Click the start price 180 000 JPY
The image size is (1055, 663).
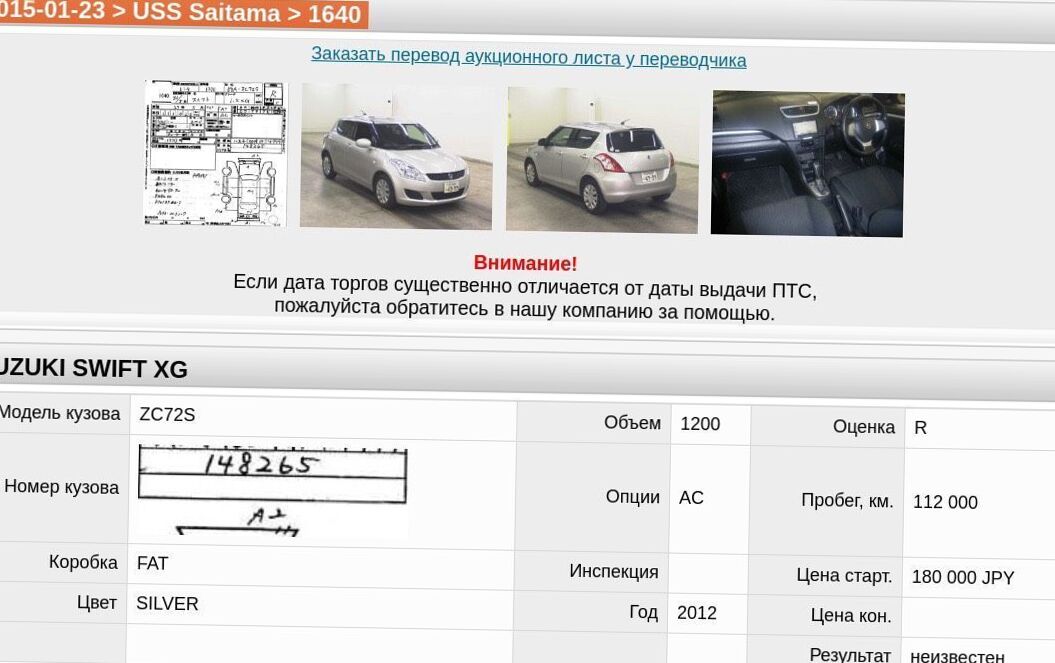pyautogui.click(x=963, y=577)
